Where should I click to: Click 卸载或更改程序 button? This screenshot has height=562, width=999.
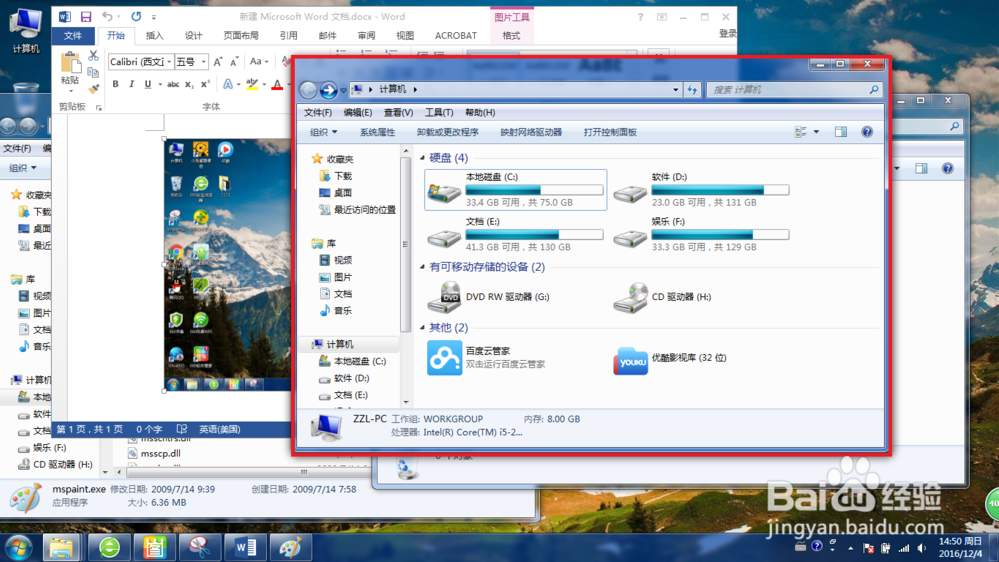[447, 132]
